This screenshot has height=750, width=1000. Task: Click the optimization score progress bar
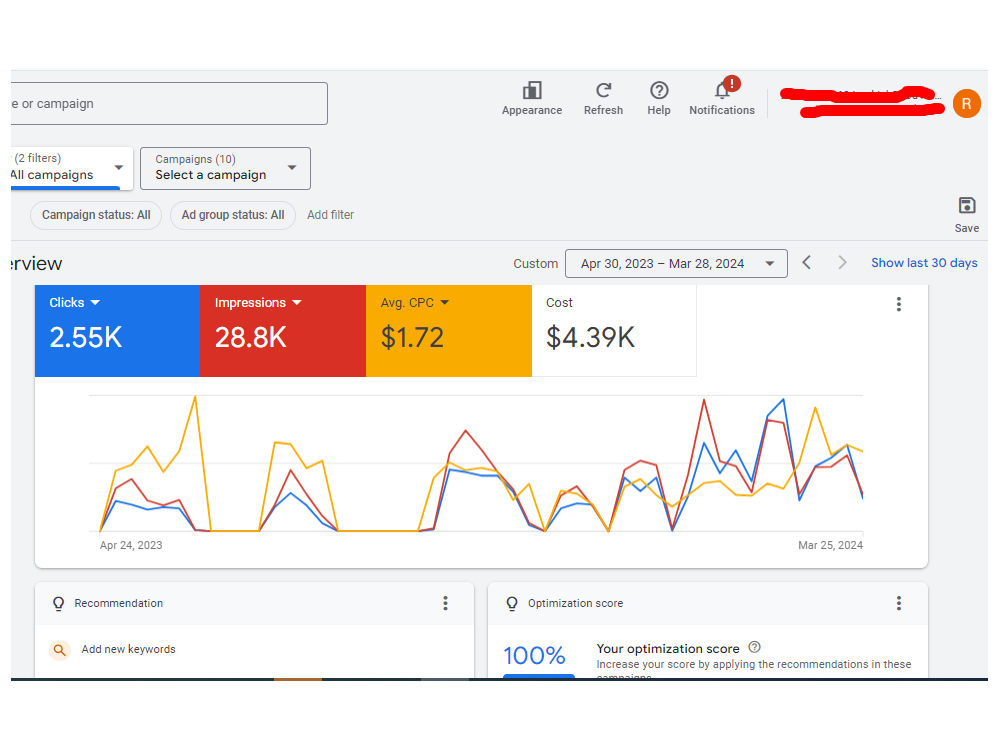(x=539, y=676)
